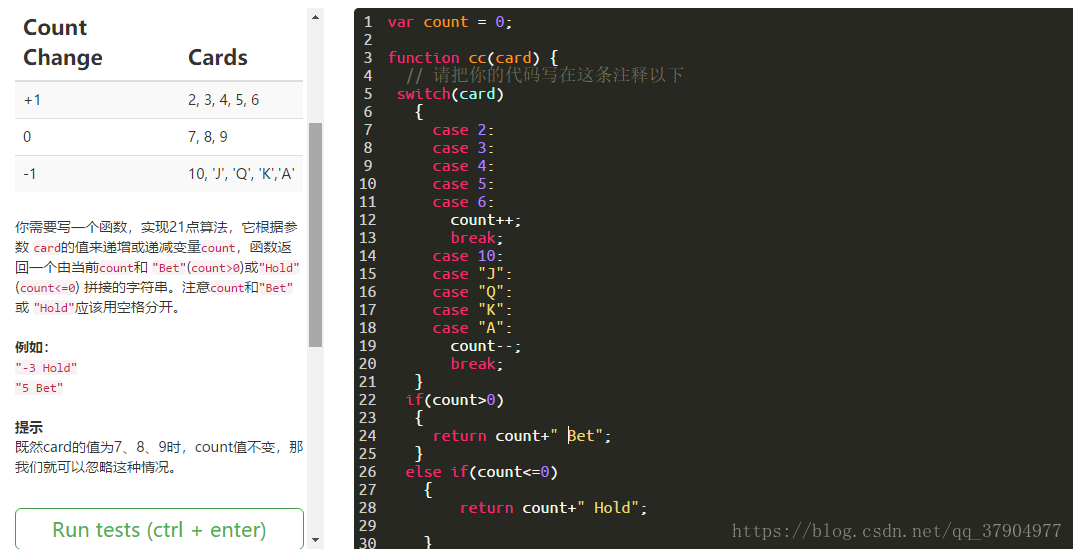The image size is (1073, 551).
Task: Click the 'return count+" Hold";' line
Action: click(553, 508)
